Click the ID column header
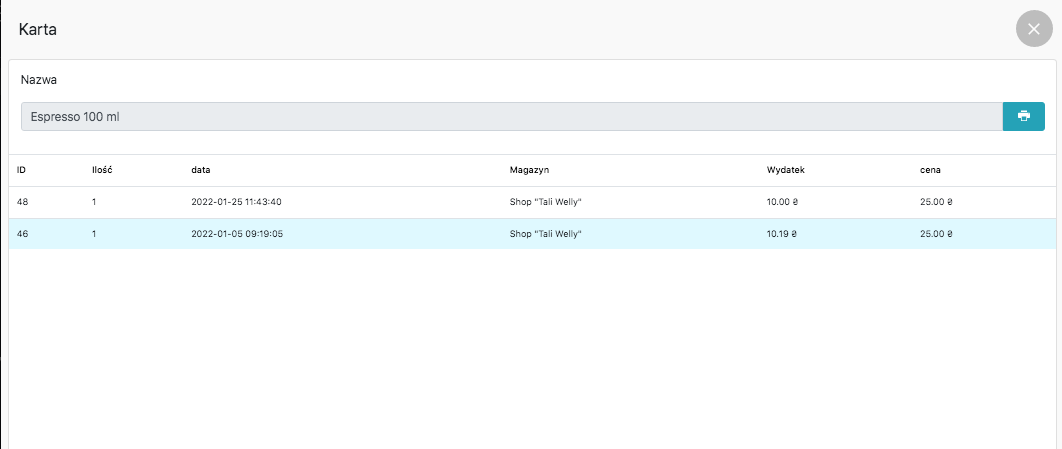 coord(21,170)
